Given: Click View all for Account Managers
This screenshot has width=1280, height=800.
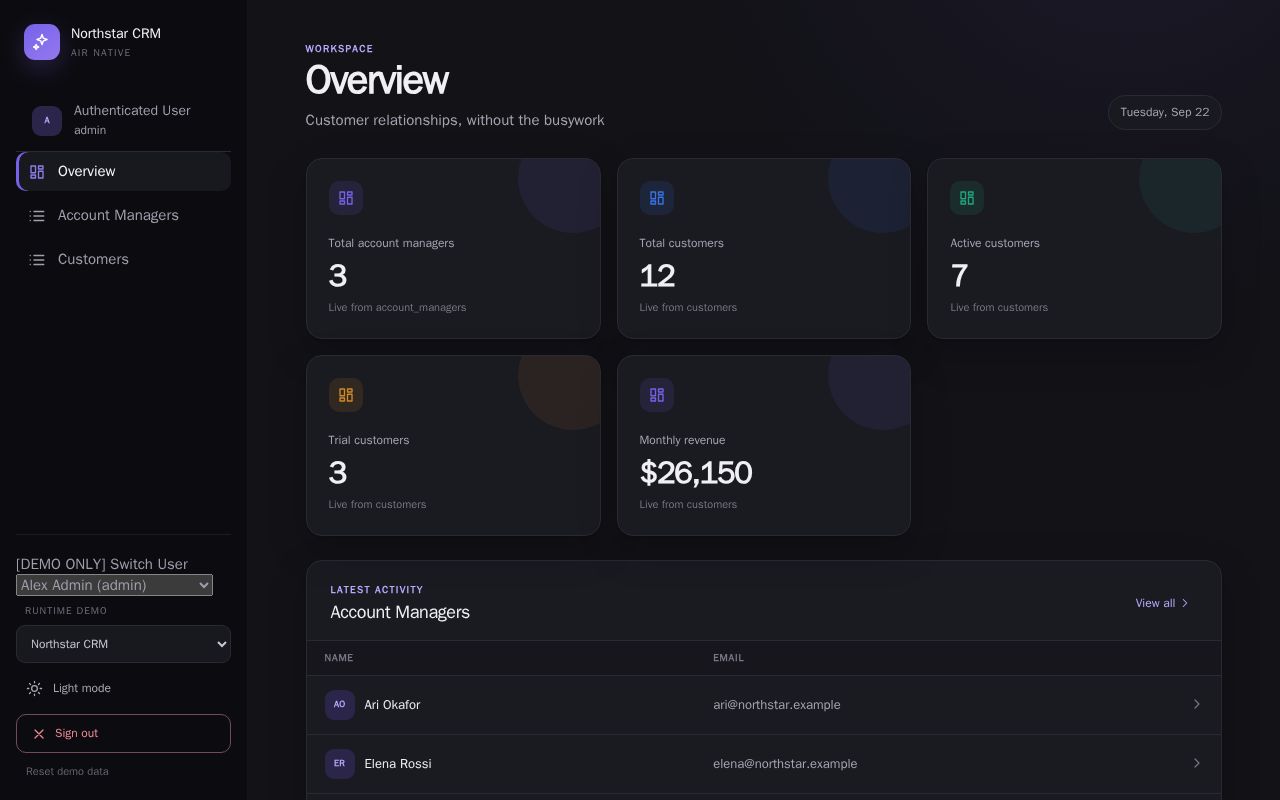Looking at the screenshot, I should click(x=1162, y=603).
